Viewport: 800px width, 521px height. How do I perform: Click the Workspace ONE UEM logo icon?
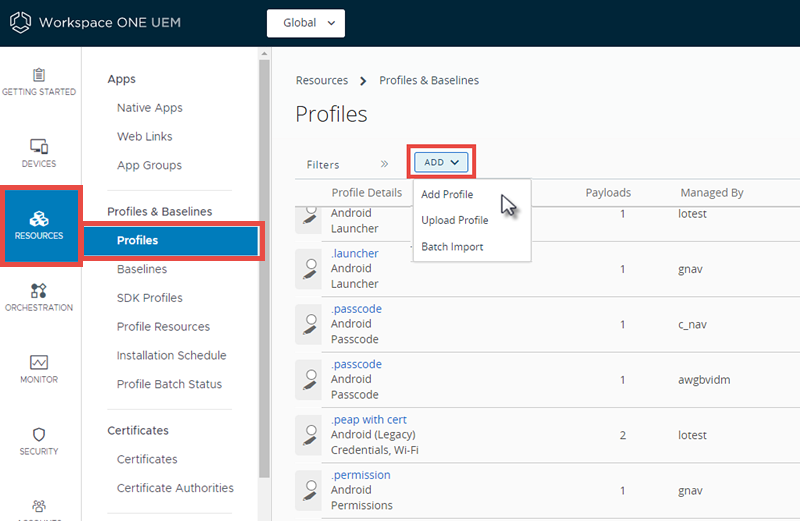20,22
